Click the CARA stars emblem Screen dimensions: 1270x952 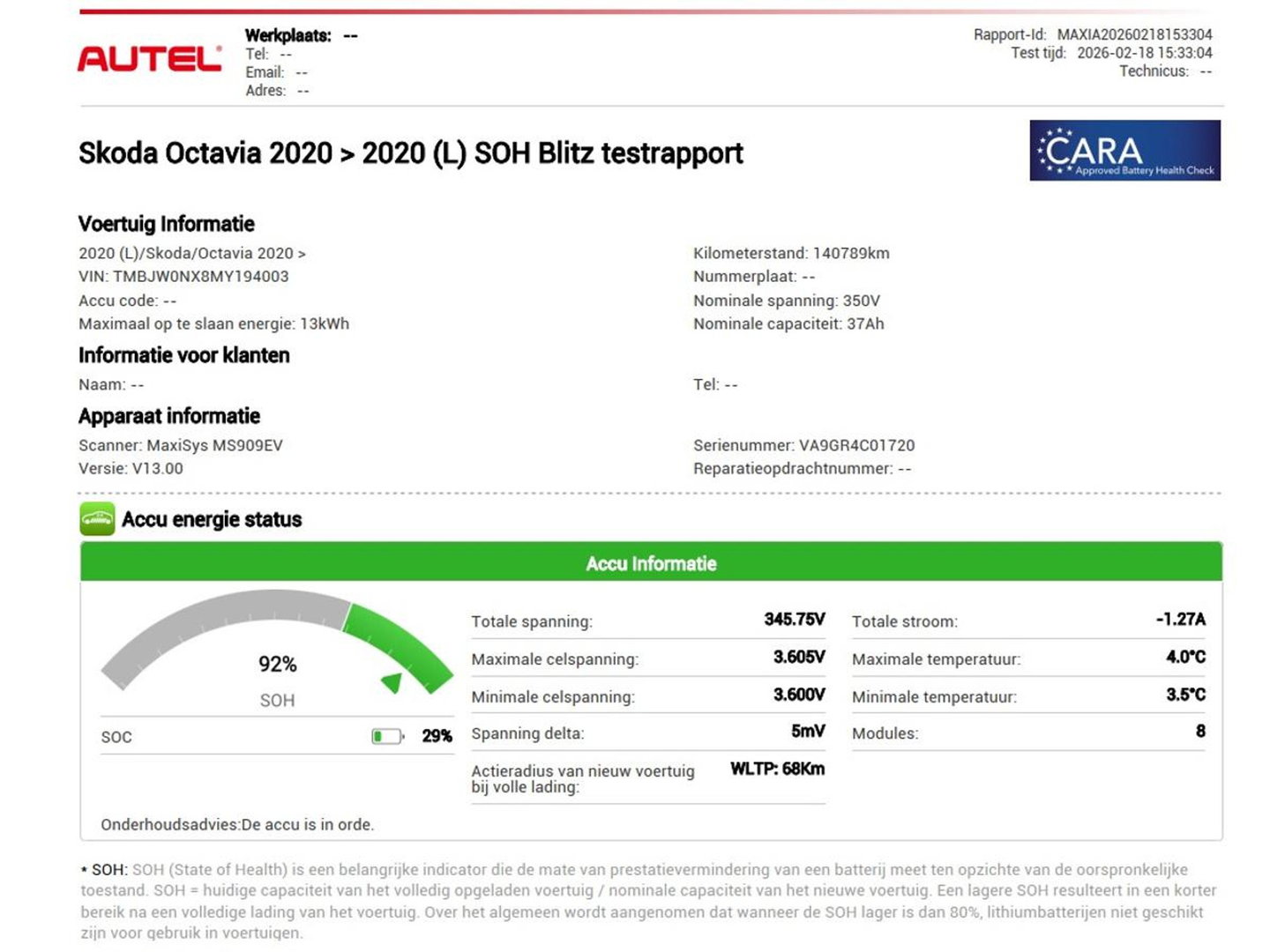[1056, 150]
